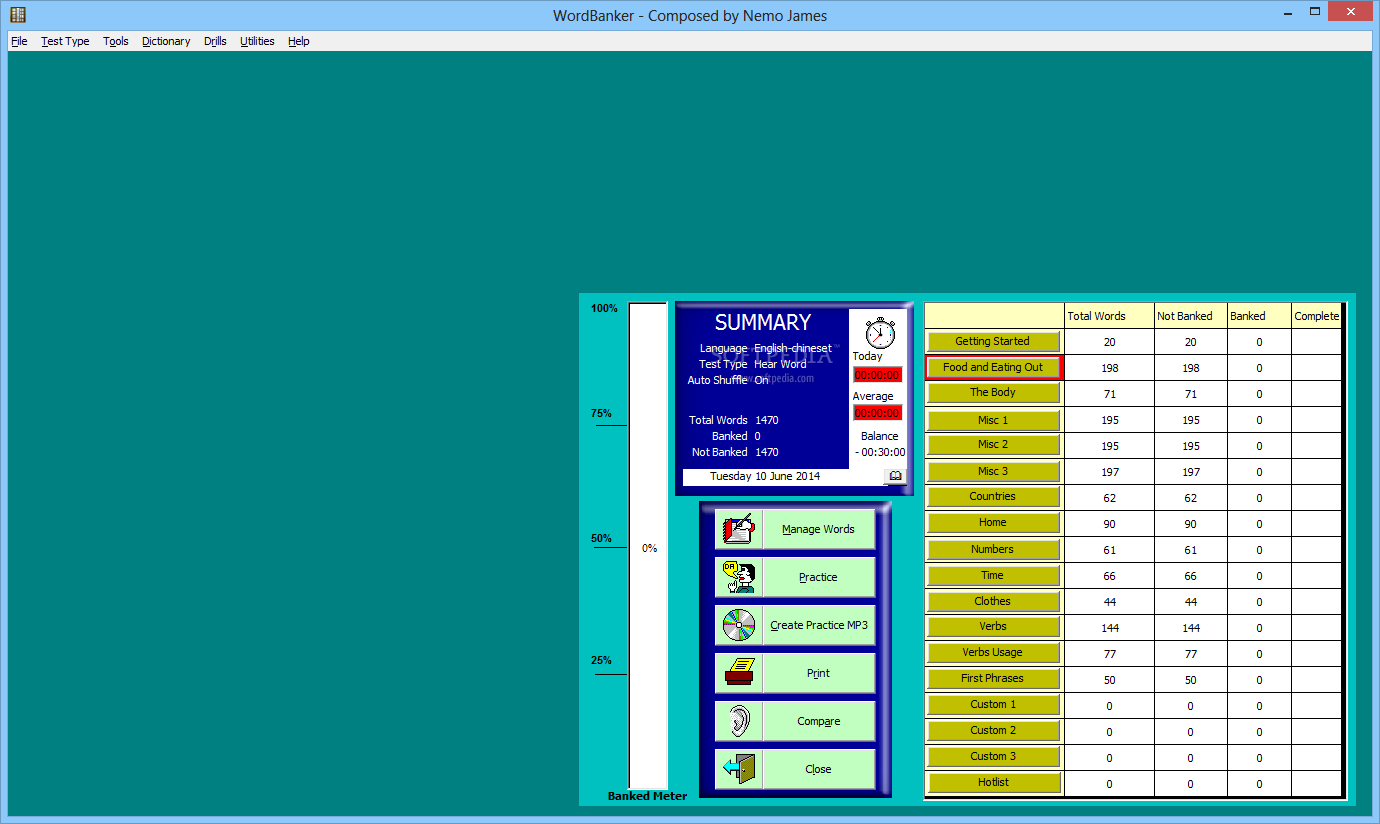The width and height of the screenshot is (1380, 824).
Task: Click the stopwatch icon in Summary
Action: click(880, 332)
